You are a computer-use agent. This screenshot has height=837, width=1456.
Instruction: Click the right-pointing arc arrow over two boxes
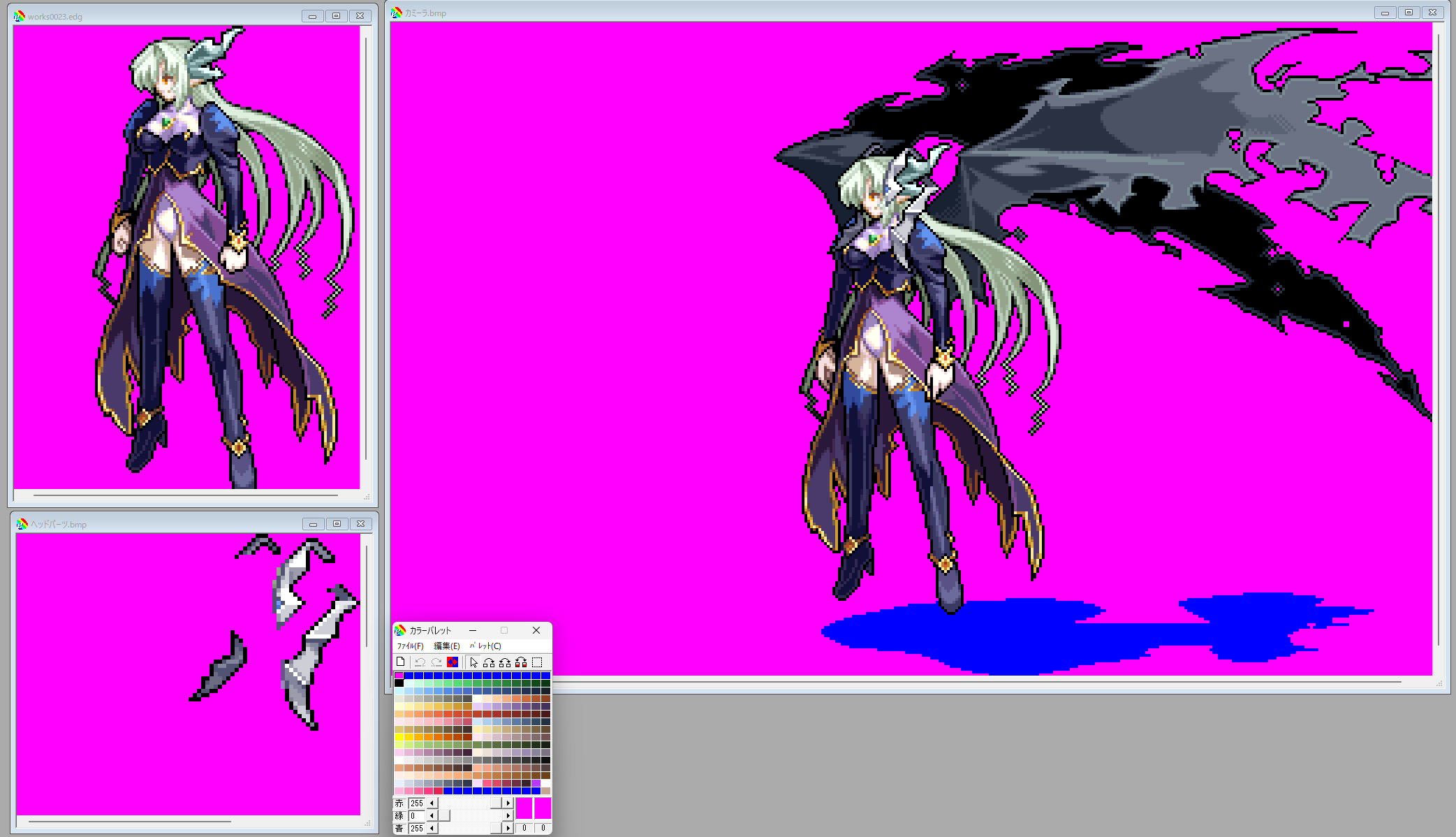[x=489, y=662]
